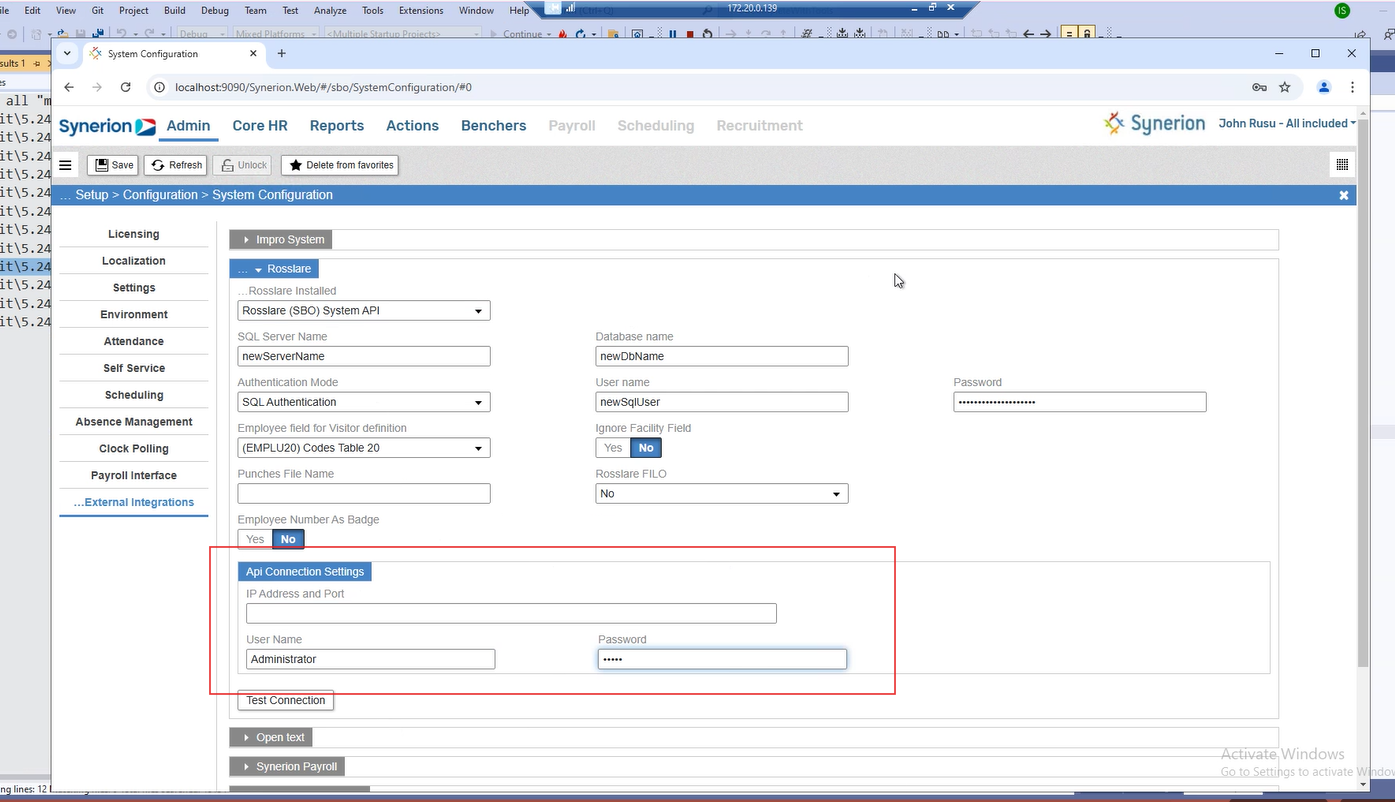This screenshot has width=1395, height=802.
Task: Open the Actions tab
Action: (x=412, y=126)
